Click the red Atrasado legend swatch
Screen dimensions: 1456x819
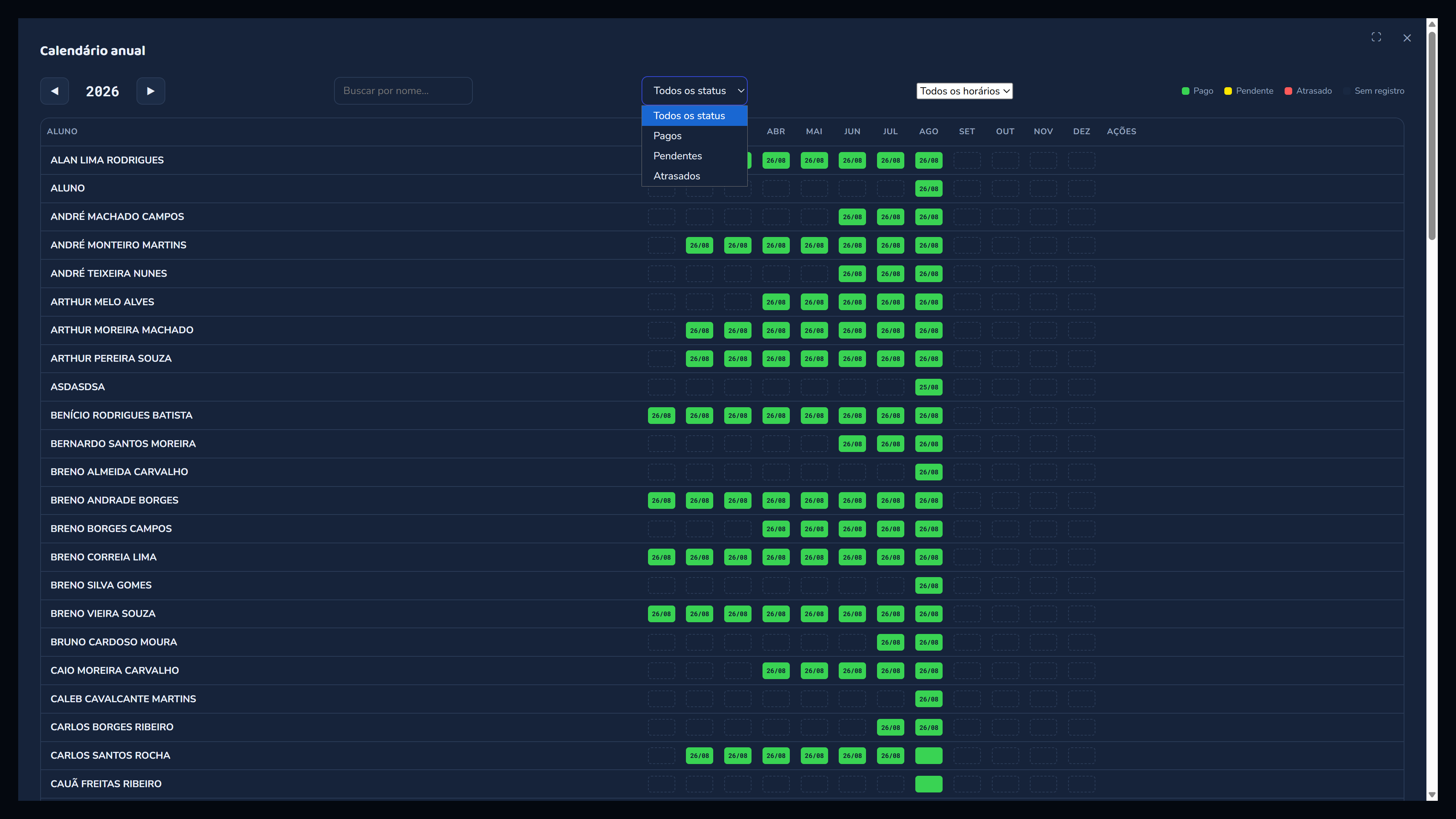(1288, 91)
